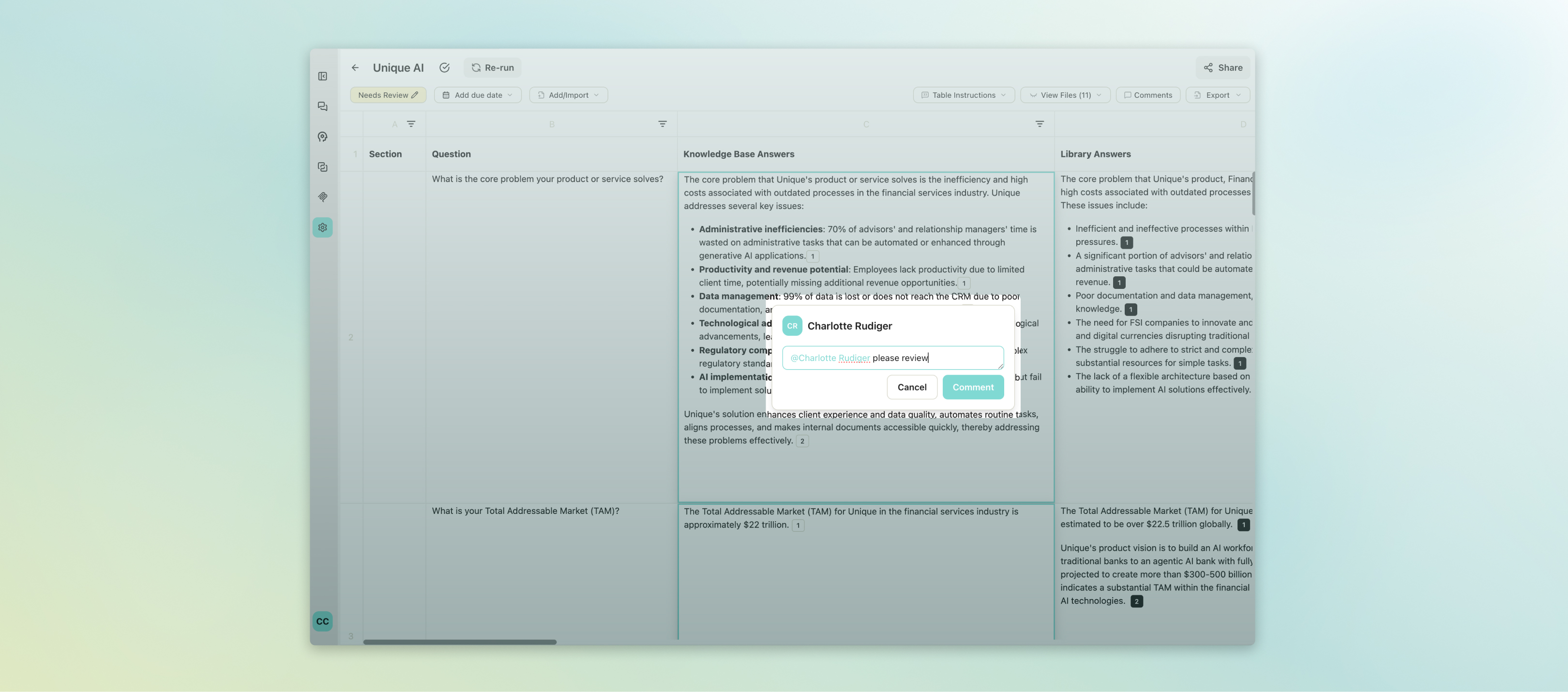
Task: Open citation 1 after "additional revenue opportunities"
Action: pyautogui.click(x=964, y=283)
